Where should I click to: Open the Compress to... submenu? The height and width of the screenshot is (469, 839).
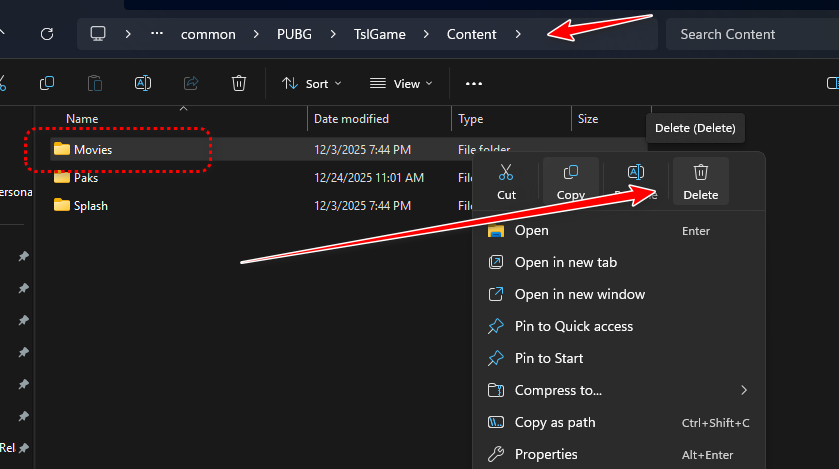coord(619,390)
